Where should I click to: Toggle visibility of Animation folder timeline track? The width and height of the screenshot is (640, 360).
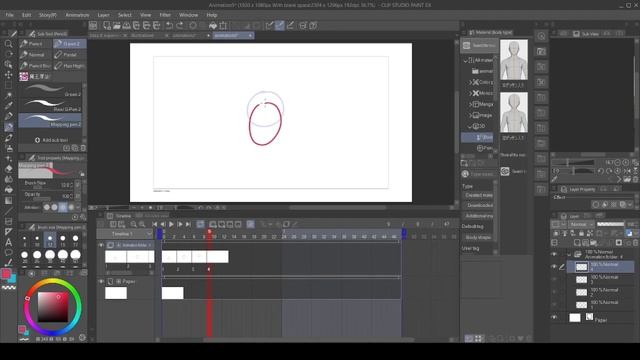[x=101, y=245]
